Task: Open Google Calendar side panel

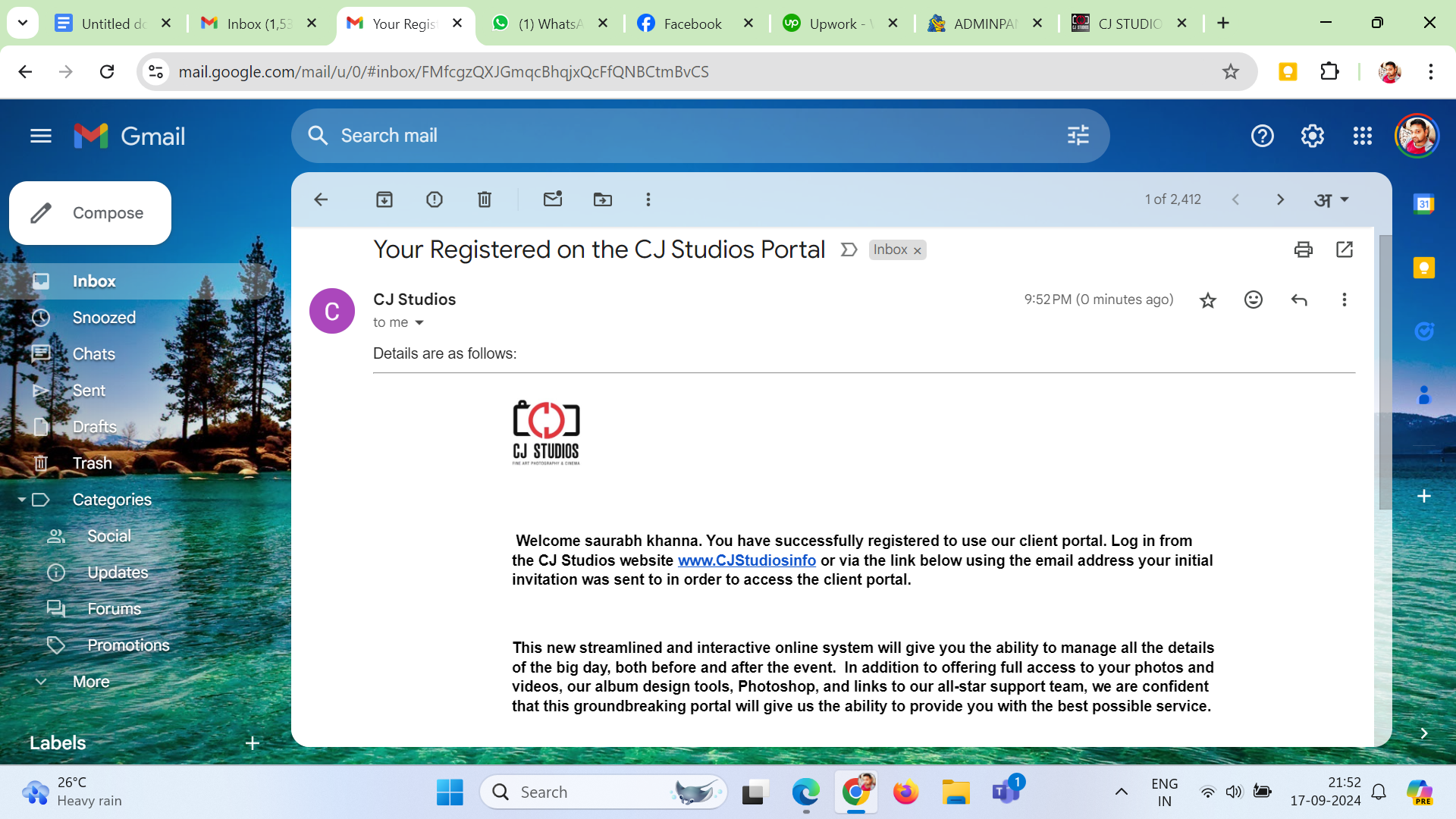Action: pyautogui.click(x=1424, y=204)
